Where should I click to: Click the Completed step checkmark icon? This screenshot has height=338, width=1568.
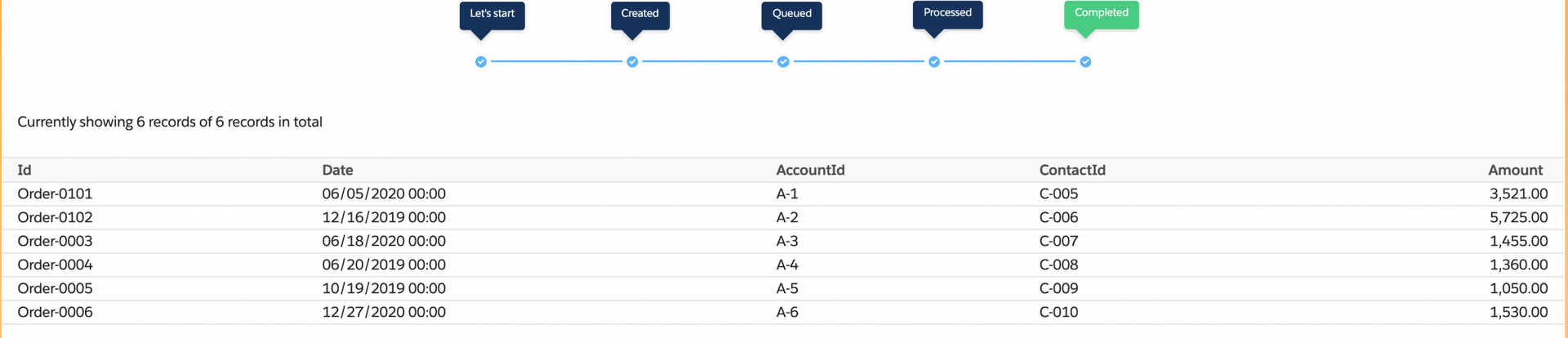pyautogui.click(x=1085, y=62)
